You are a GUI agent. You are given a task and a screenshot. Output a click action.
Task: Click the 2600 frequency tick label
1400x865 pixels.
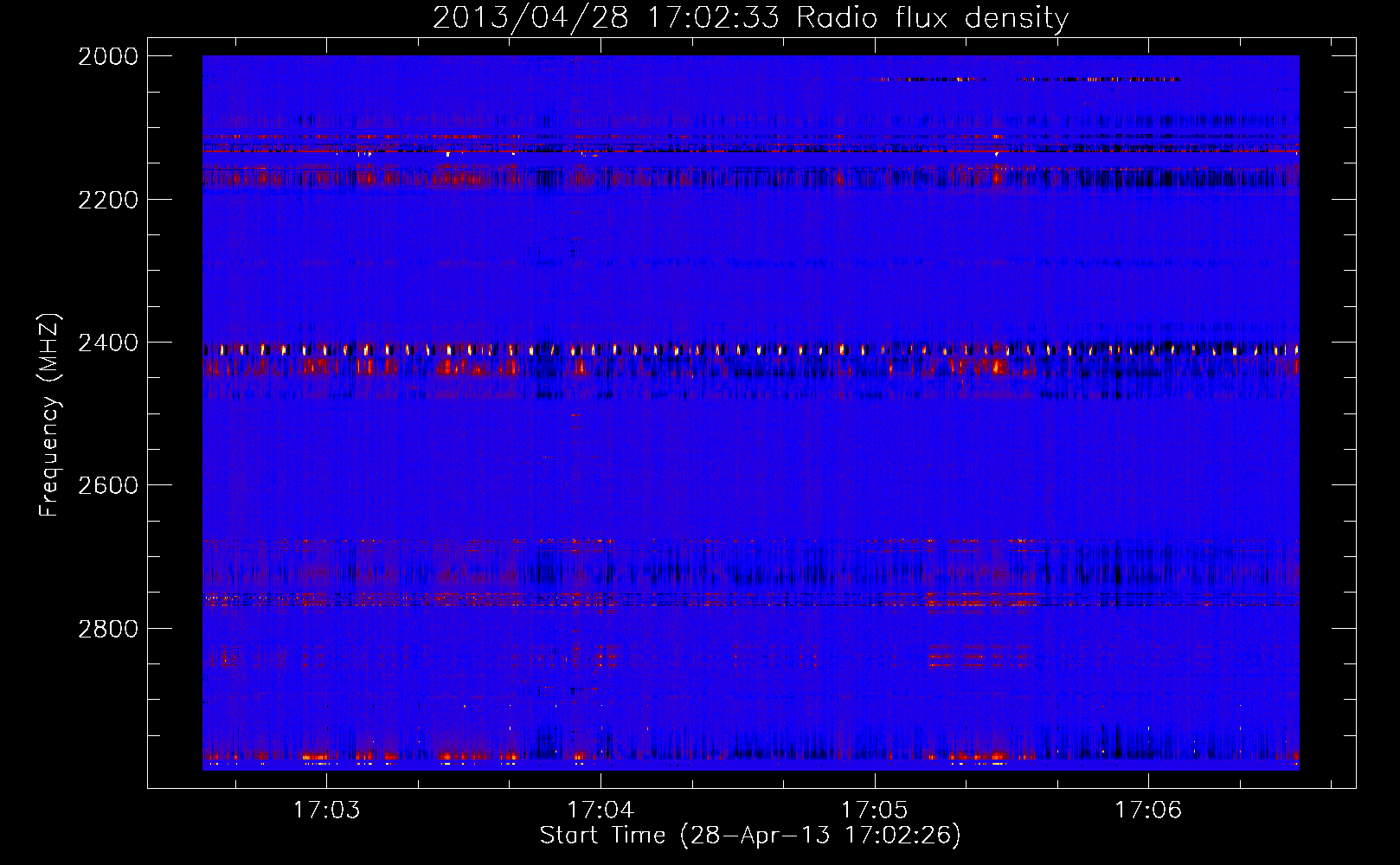(x=108, y=485)
